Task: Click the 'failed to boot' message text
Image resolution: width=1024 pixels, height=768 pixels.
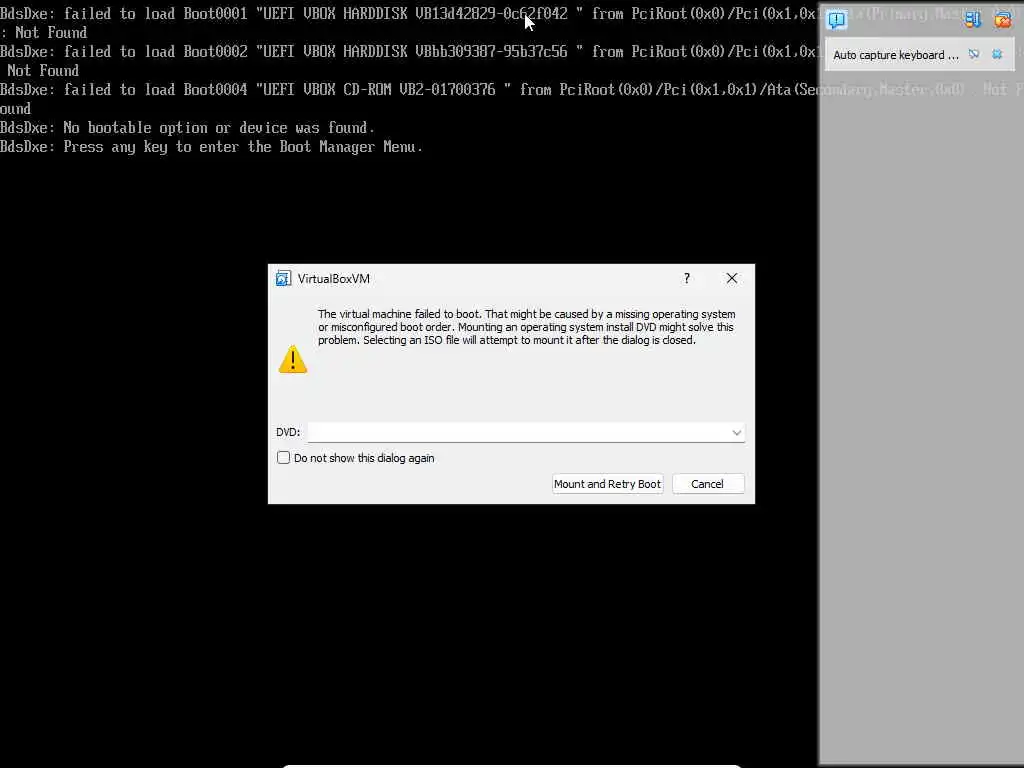Action: [x=526, y=327]
